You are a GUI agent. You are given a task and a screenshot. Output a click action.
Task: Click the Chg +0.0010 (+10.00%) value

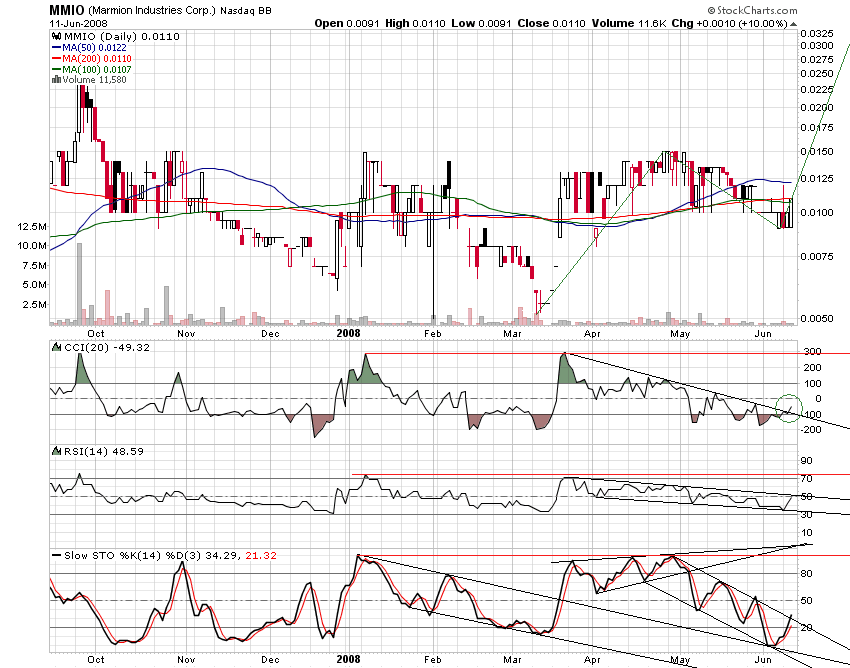730,23
